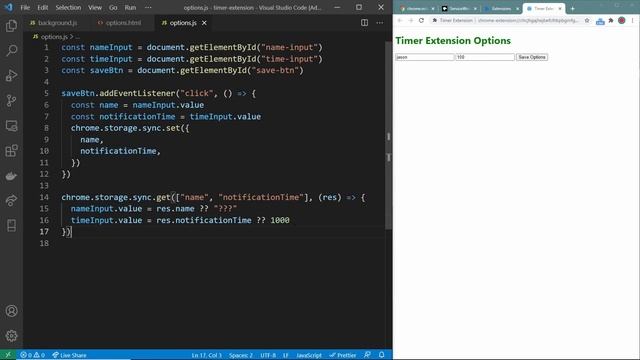Open Run and Debug view

click(x=11, y=76)
